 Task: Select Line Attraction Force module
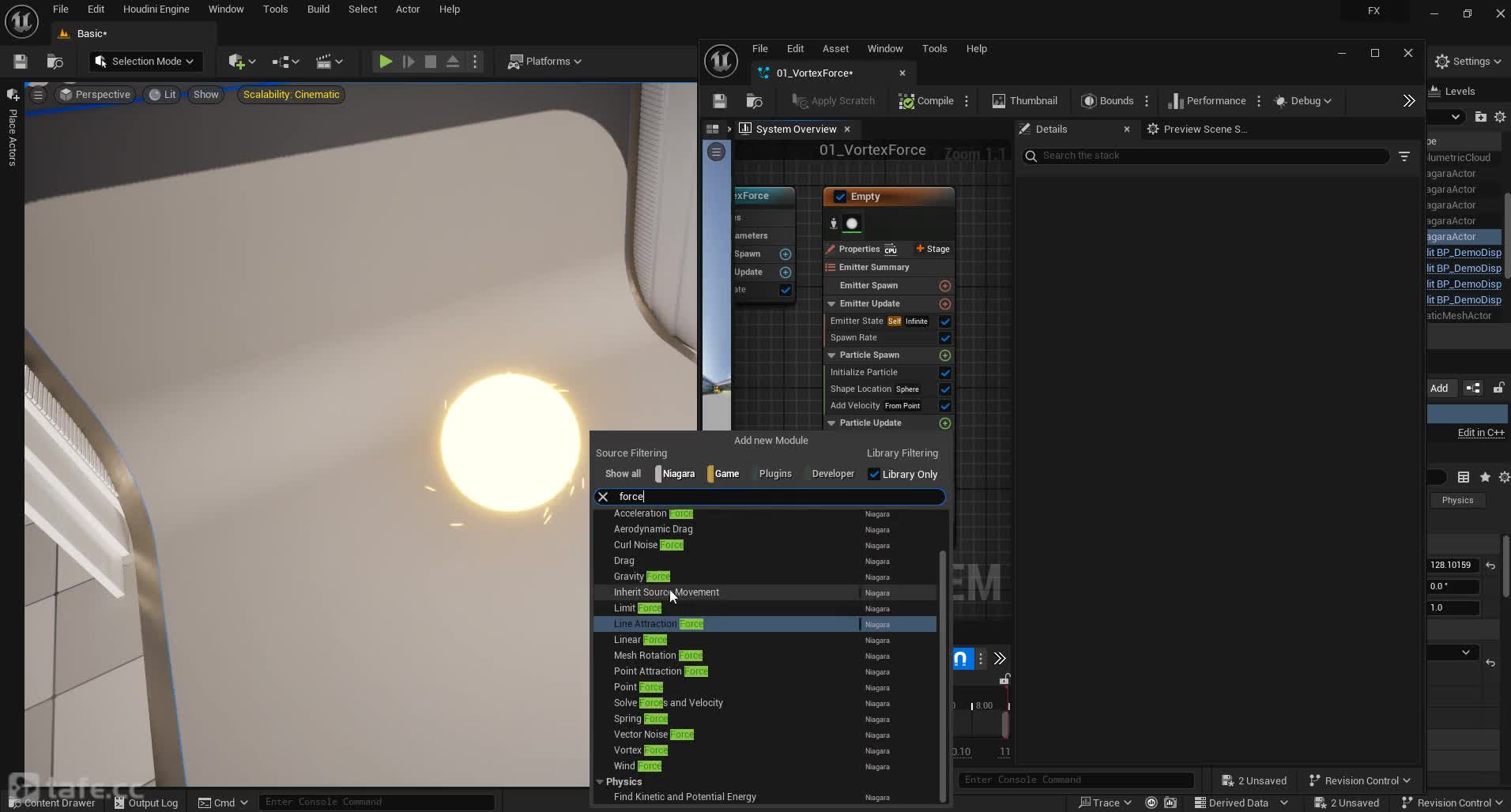764,624
